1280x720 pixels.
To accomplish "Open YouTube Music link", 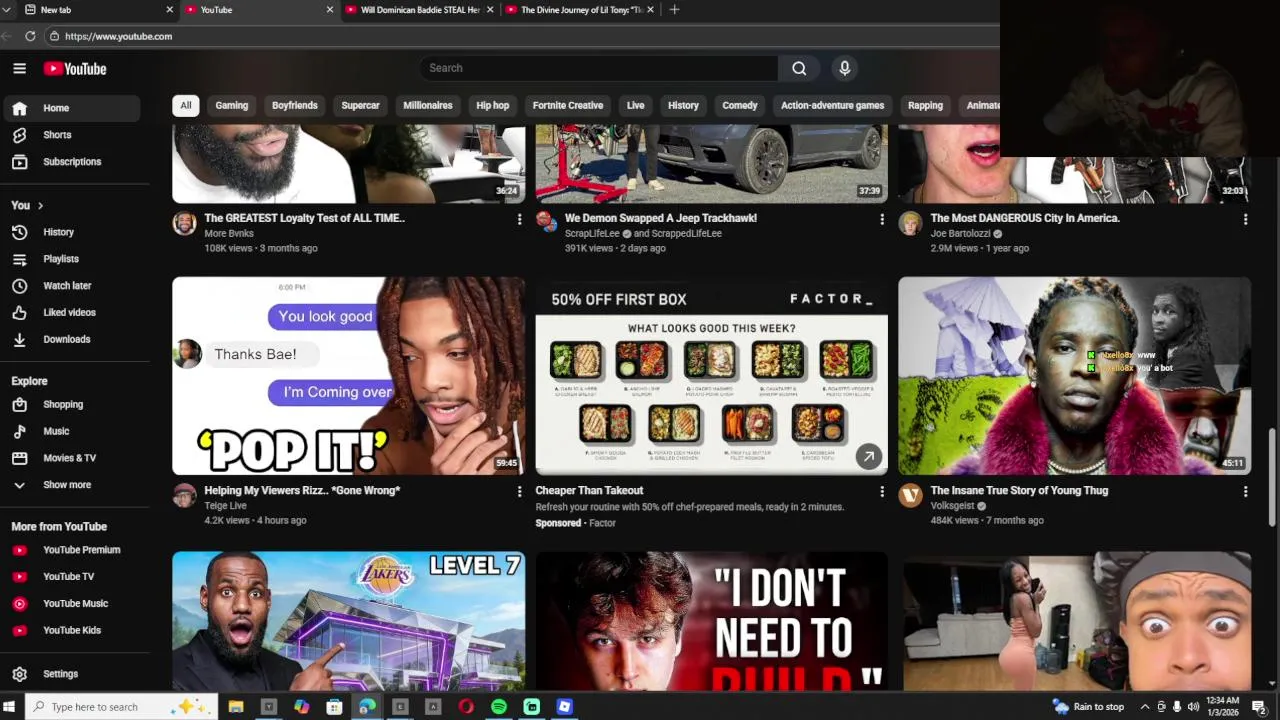I will pyautogui.click(x=76, y=604).
